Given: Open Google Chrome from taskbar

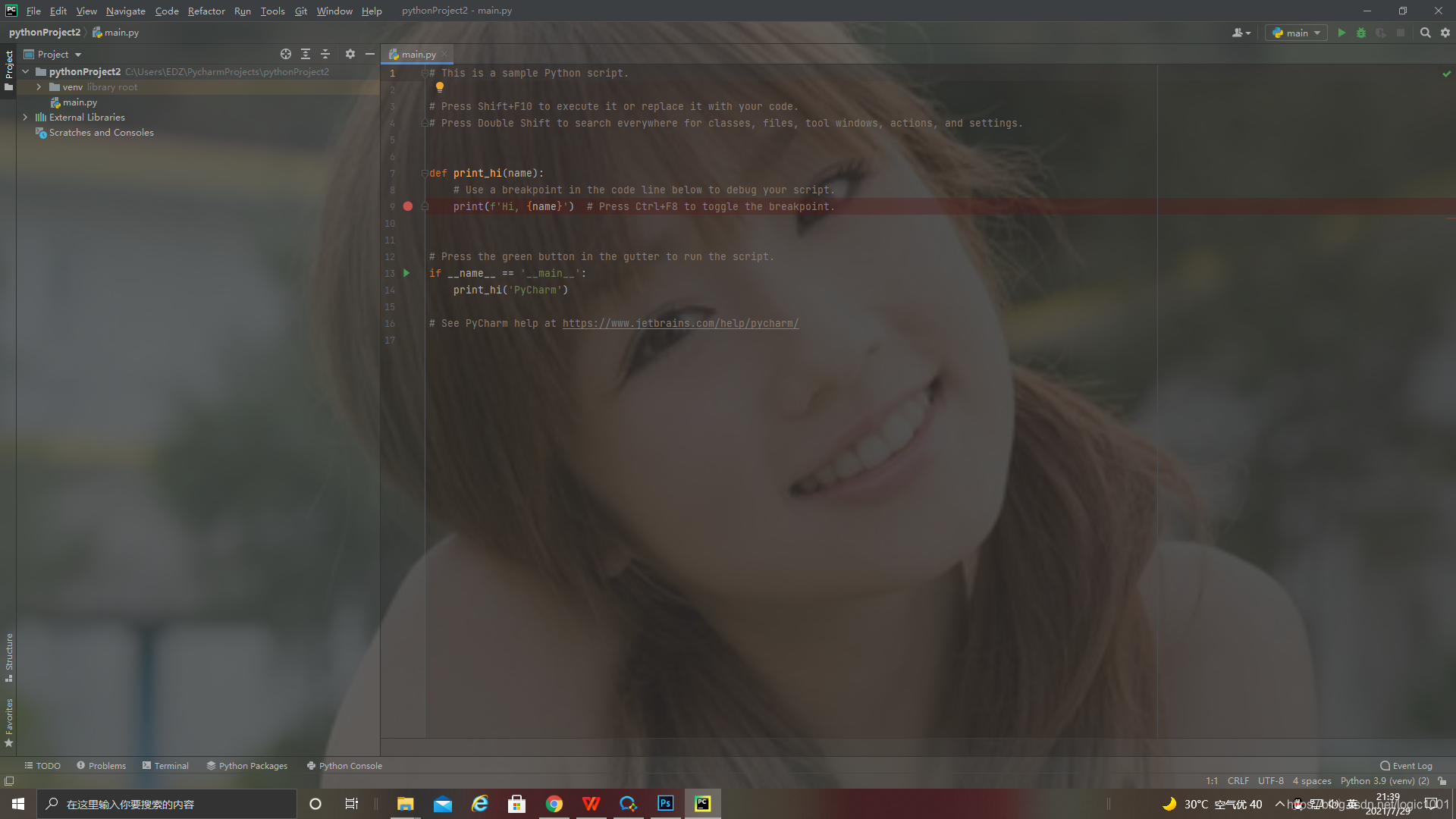Looking at the screenshot, I should [554, 804].
